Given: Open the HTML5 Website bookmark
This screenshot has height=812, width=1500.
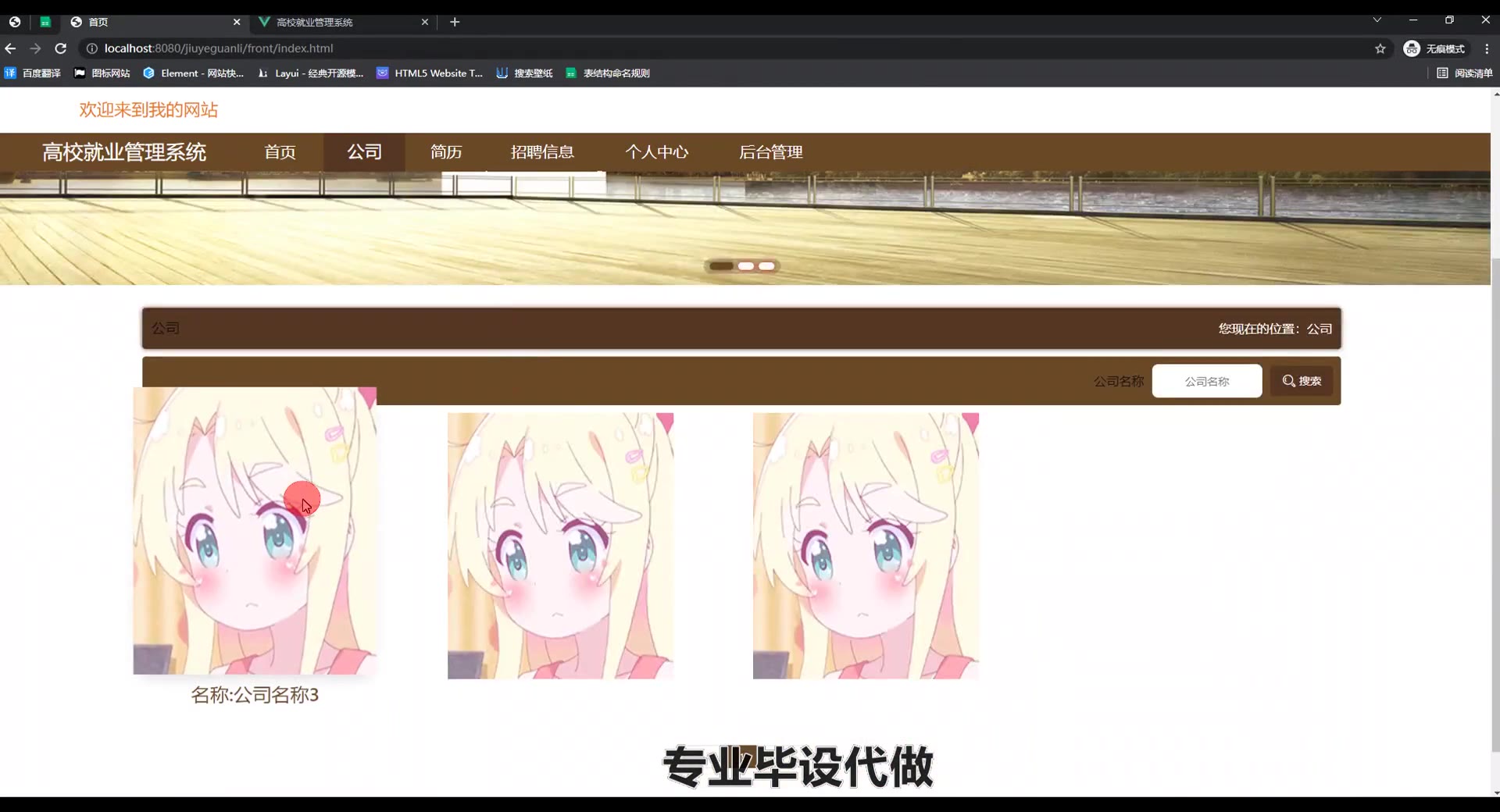Looking at the screenshot, I should pos(430,73).
